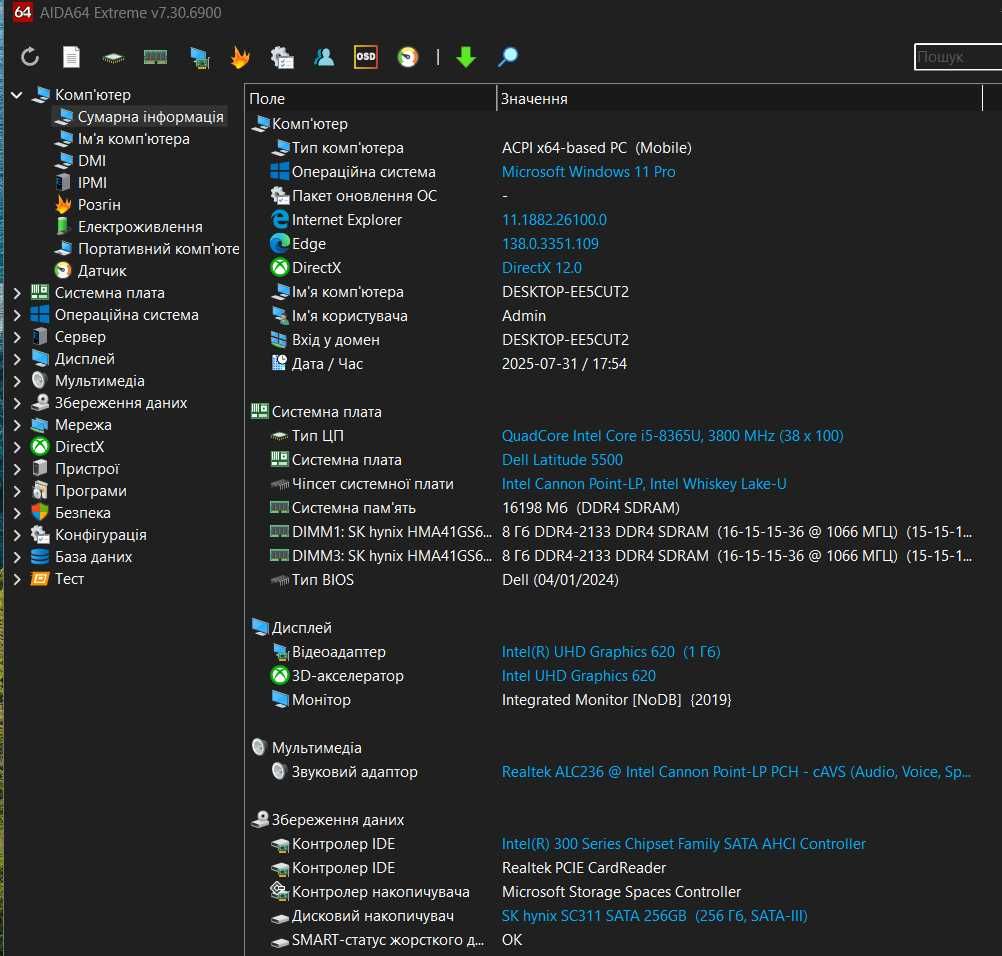The image size is (1002, 956).
Task: Click the computer settings toolbar icon
Action: (x=282, y=58)
